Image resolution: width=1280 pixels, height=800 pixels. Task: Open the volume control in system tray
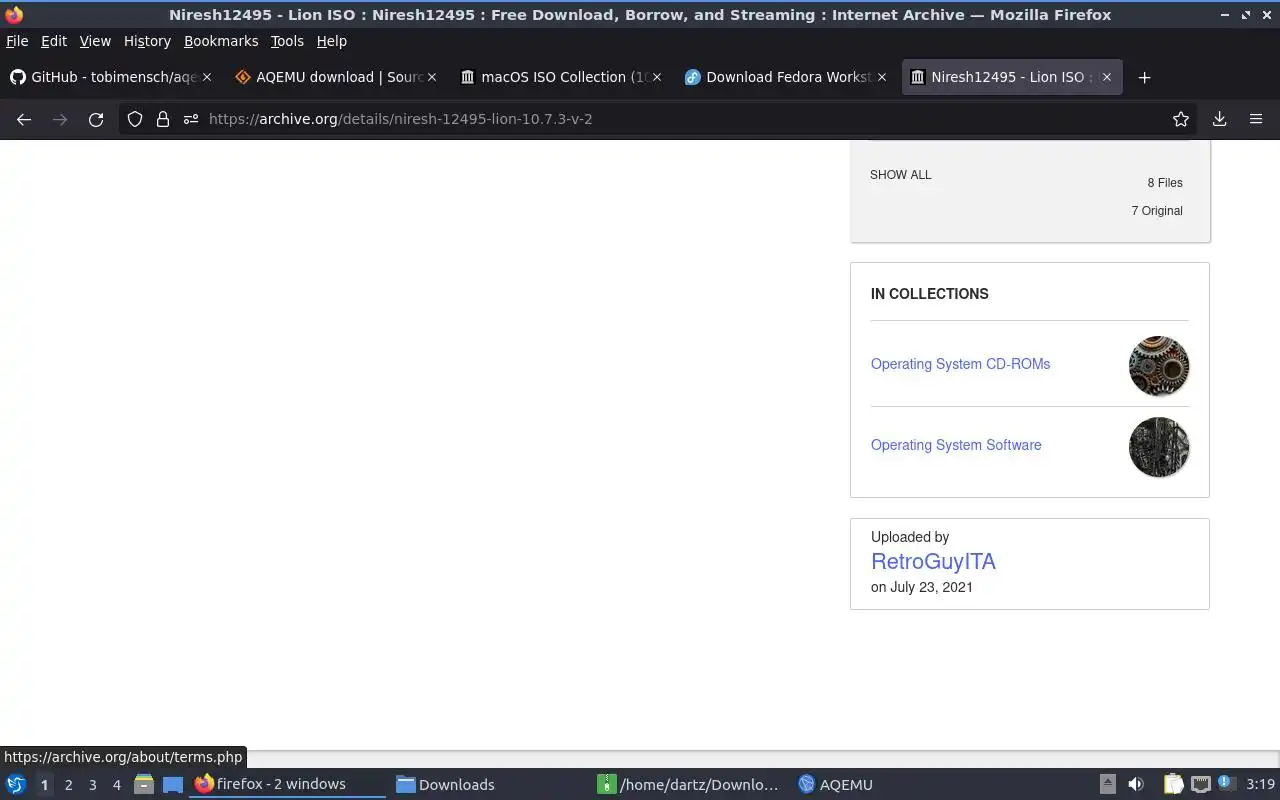[1136, 785]
